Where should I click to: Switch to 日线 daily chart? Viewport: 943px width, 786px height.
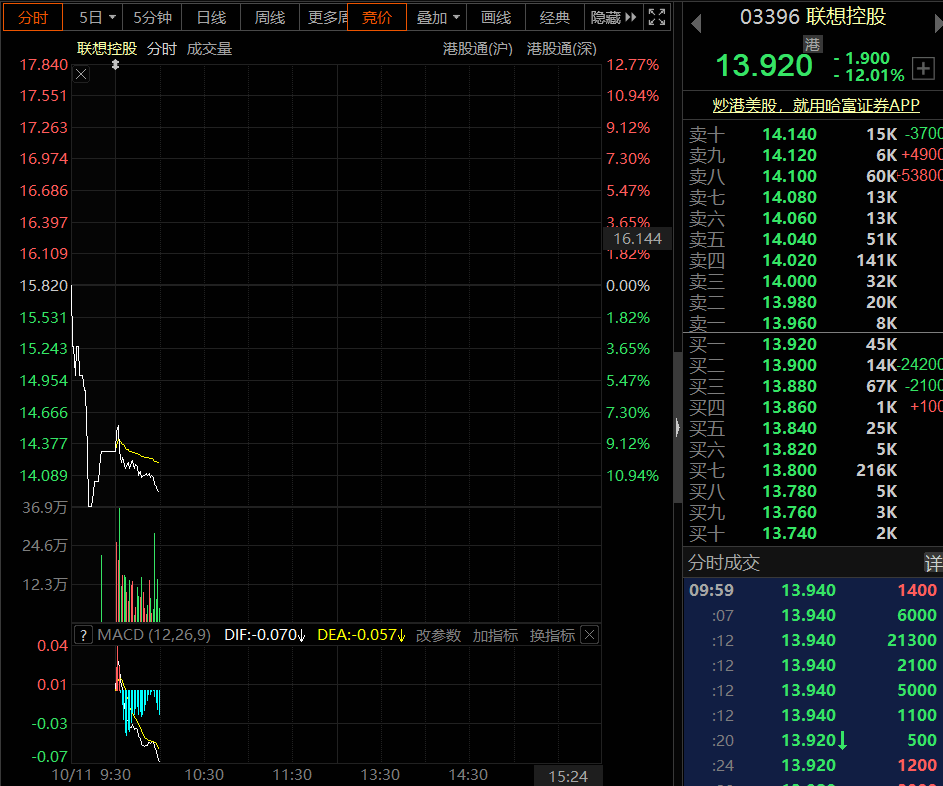tap(211, 17)
